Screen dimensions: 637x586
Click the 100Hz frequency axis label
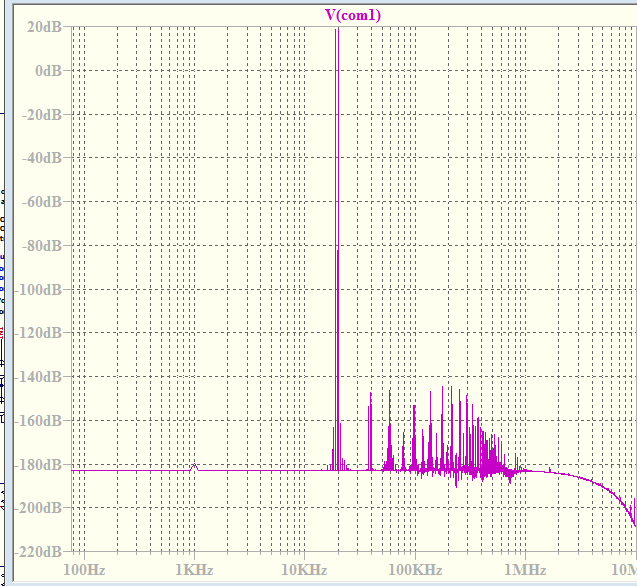84,570
